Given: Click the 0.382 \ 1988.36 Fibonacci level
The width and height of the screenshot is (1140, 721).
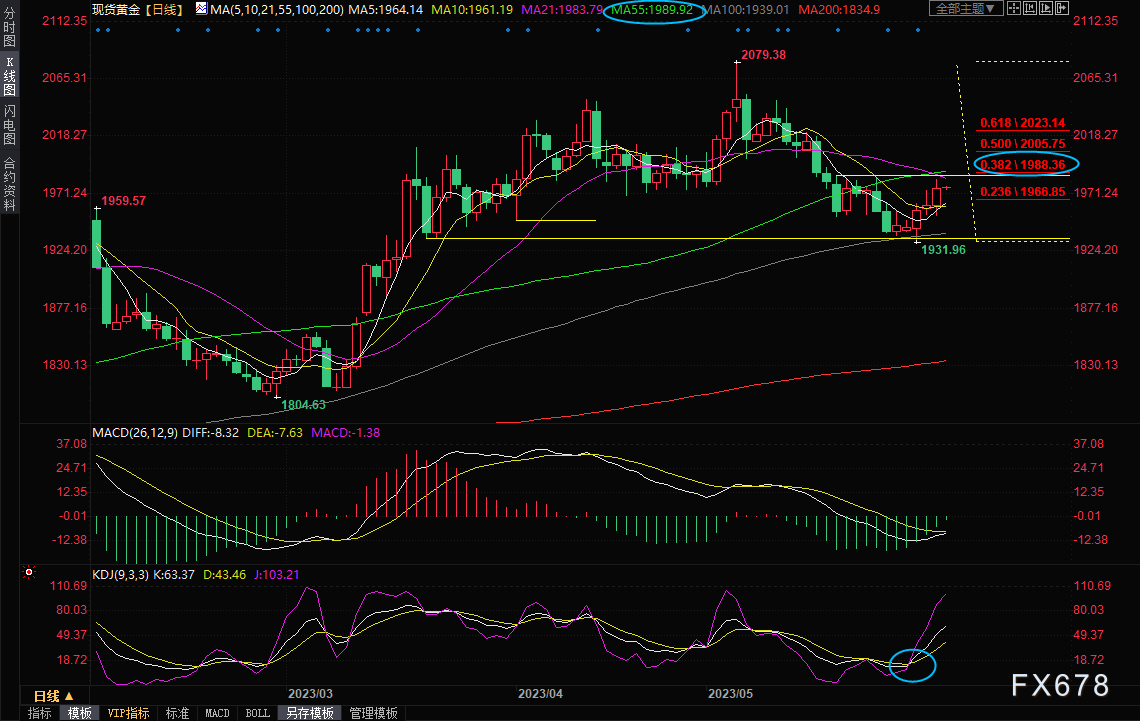Looking at the screenshot, I should pos(1022,164).
